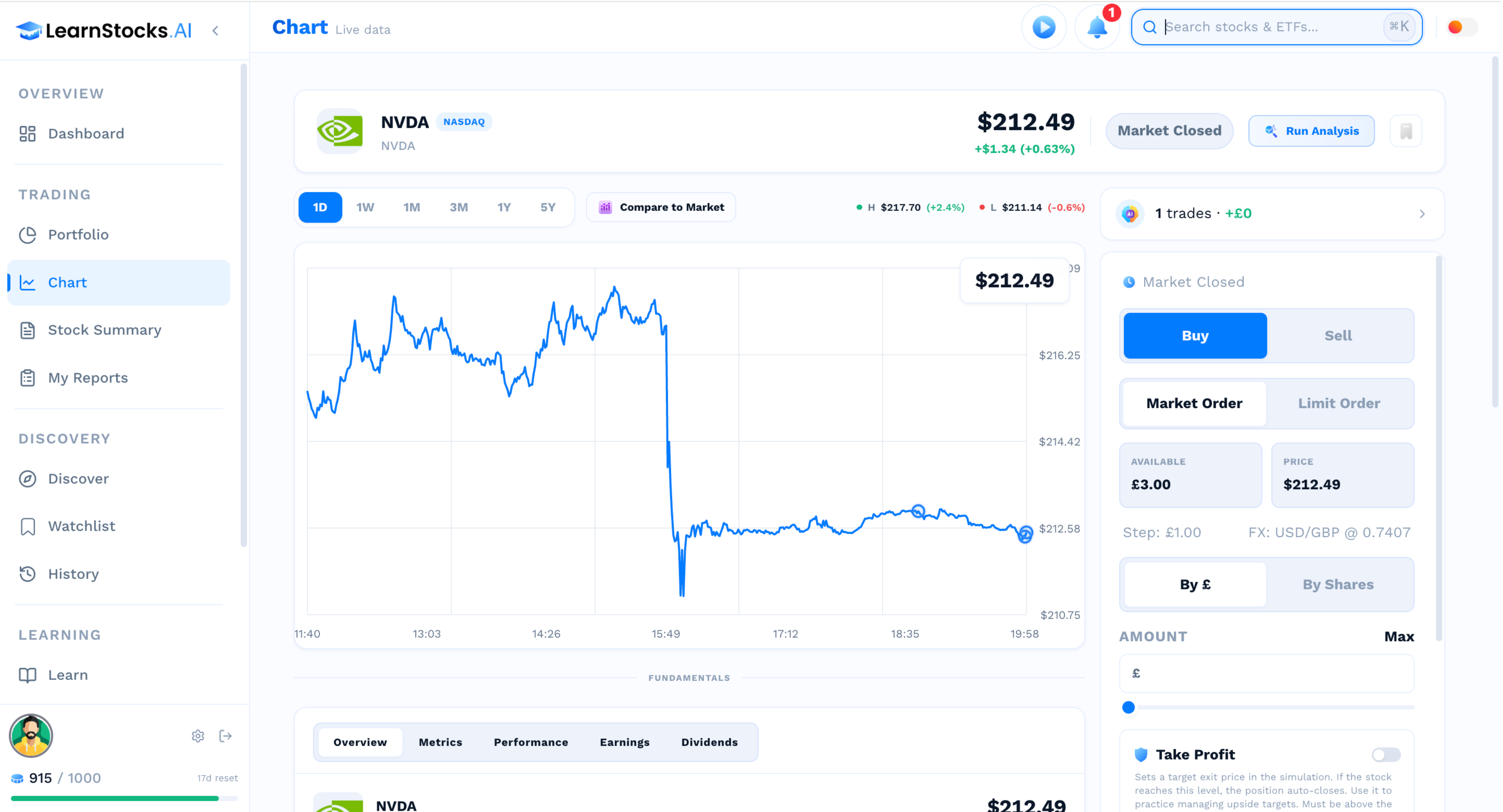1503x812 pixels.
Task: Click the Dashboard grid icon
Action: pyautogui.click(x=27, y=134)
